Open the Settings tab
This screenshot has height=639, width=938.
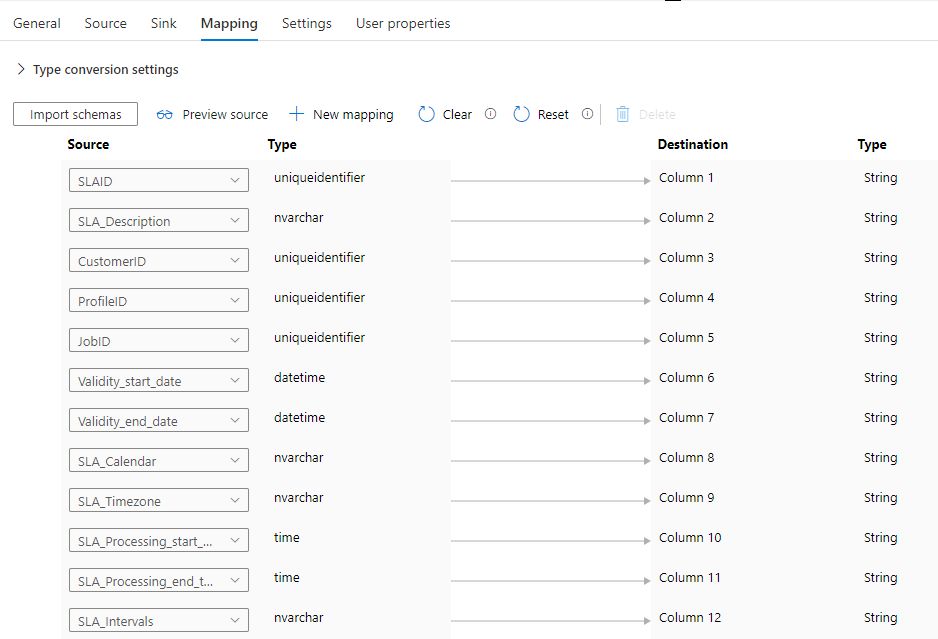[307, 23]
